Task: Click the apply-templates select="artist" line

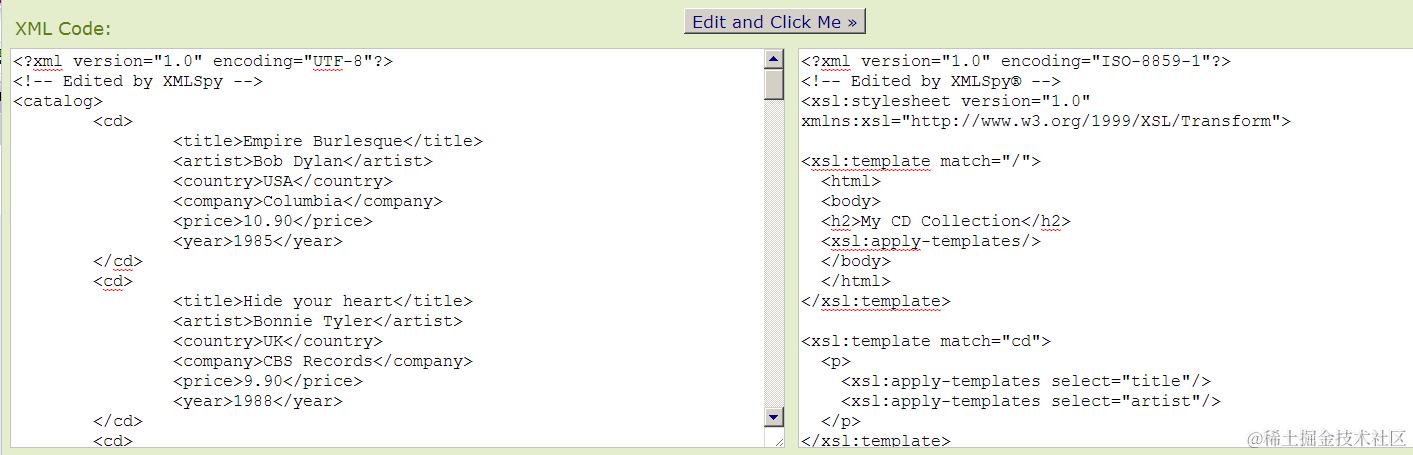Action: point(1031,401)
